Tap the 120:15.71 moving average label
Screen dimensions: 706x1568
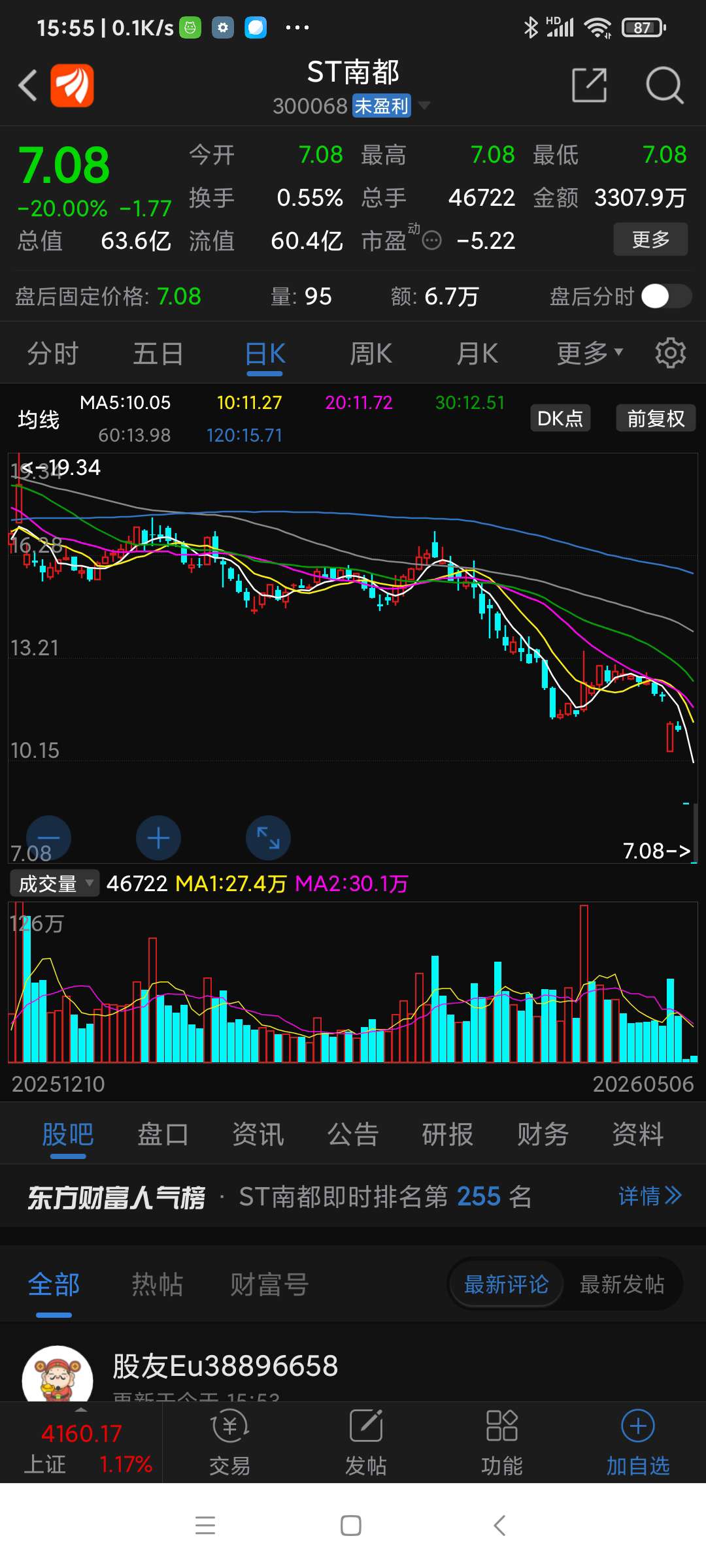pos(244,435)
